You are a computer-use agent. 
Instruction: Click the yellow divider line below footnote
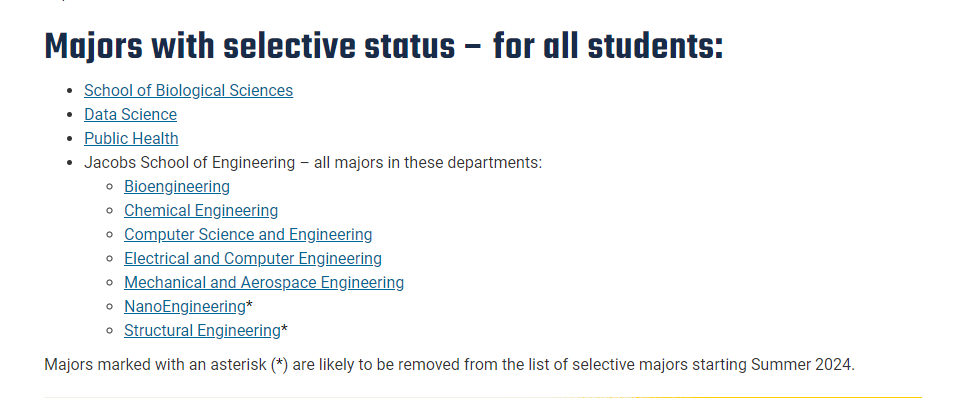click(x=483, y=397)
